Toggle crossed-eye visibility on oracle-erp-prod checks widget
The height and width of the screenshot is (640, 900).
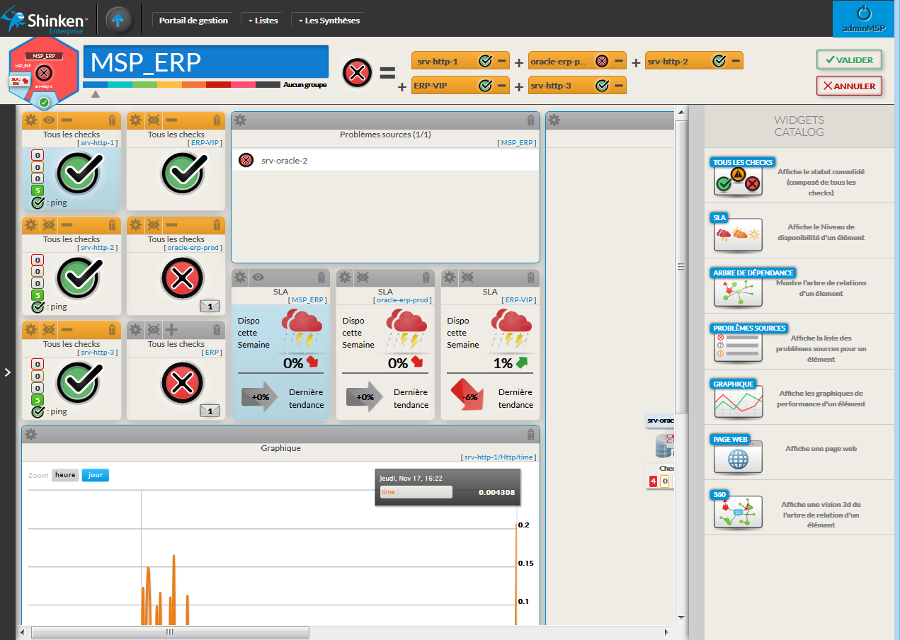click(x=153, y=225)
